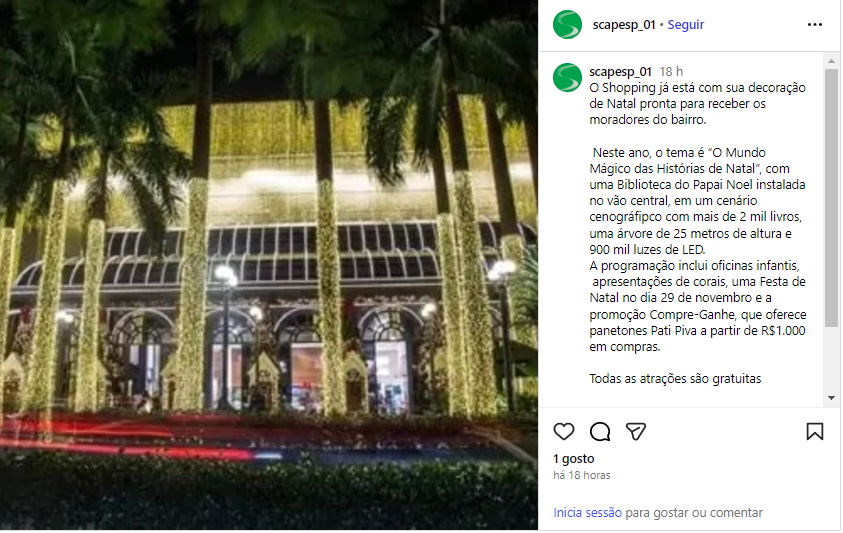Viewport: 843px width, 533px height.
Task: View the 1 gosto likes count
Action: click(574, 459)
